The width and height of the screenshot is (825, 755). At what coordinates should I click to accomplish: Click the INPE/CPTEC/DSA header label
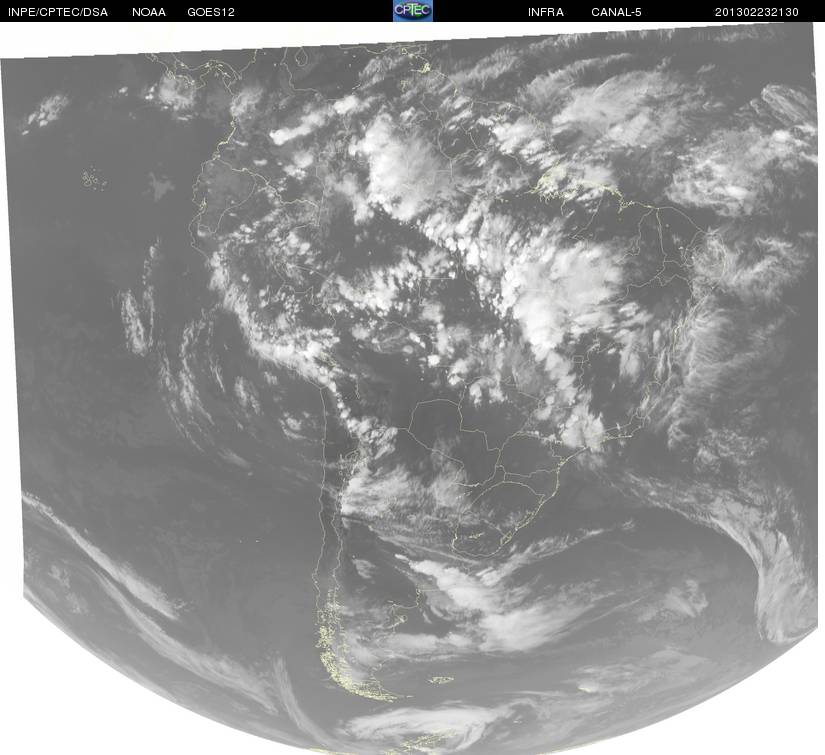58,12
